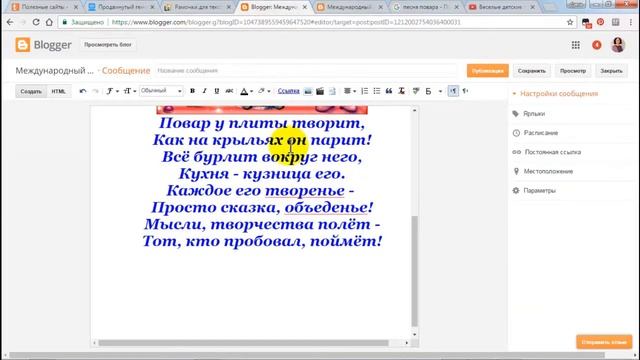Open the paragraph format dropdown Обычный
The height and width of the screenshot is (360, 640).
point(161,91)
